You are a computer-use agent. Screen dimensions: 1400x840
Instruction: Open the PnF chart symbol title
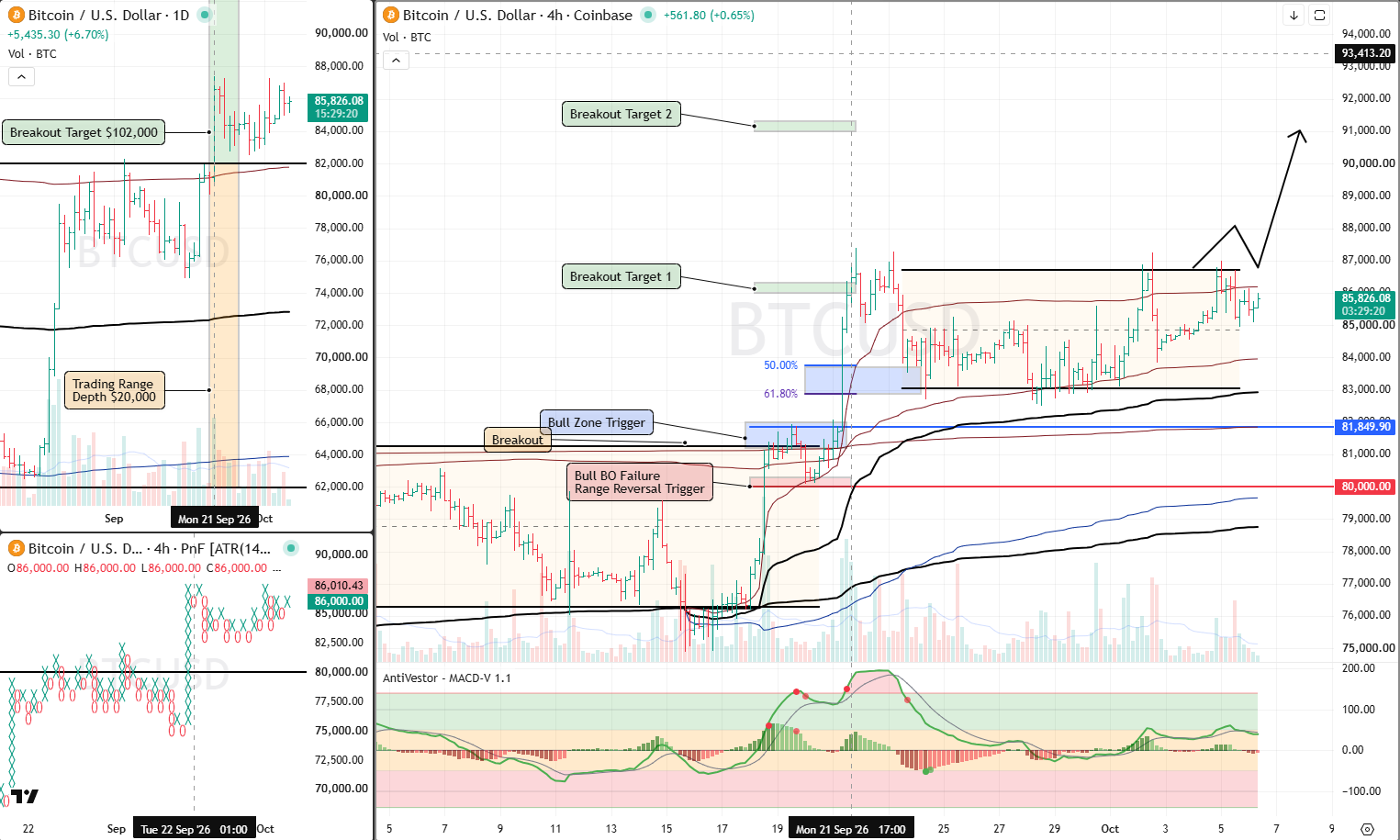tap(150, 549)
